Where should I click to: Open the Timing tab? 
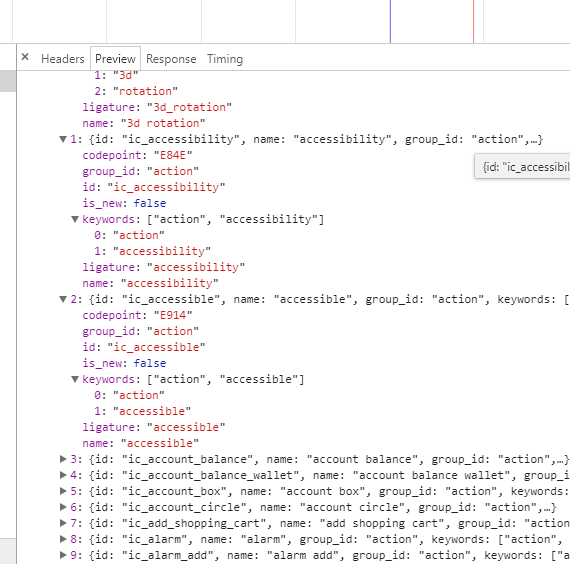(x=225, y=59)
